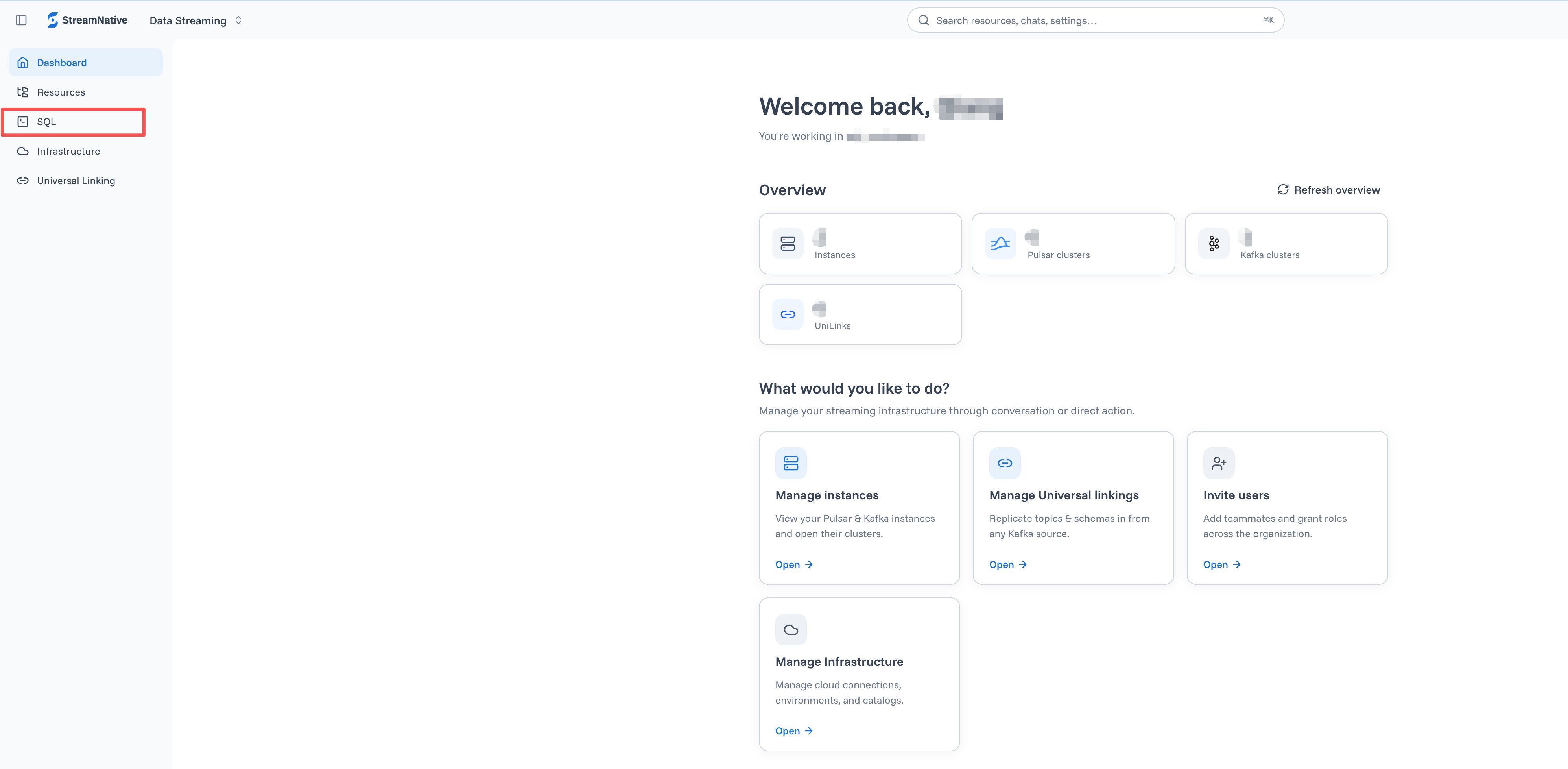Collapse the sidebar with the panel icon
1568x769 pixels.
21,20
